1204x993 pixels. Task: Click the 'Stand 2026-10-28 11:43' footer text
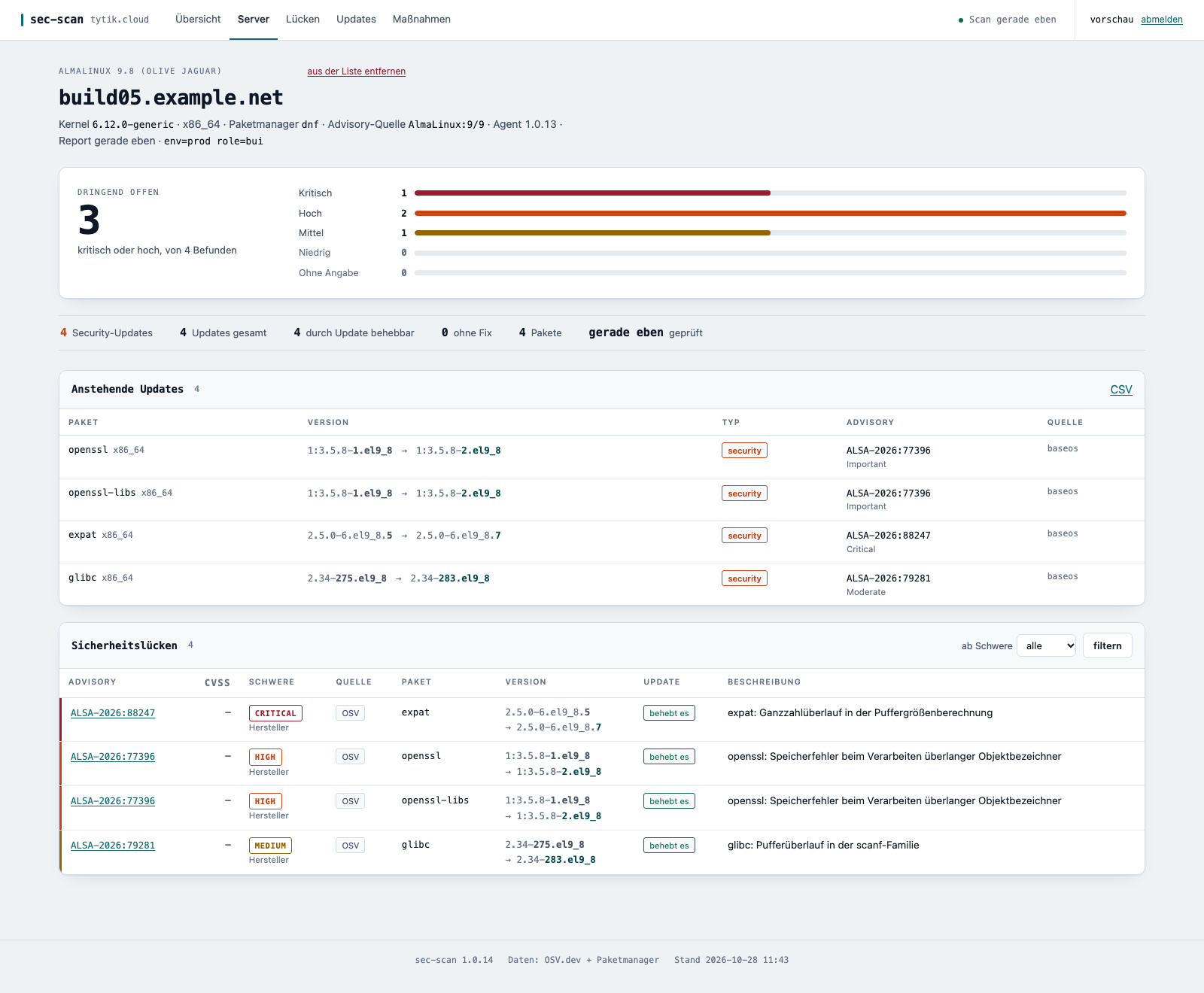731,960
